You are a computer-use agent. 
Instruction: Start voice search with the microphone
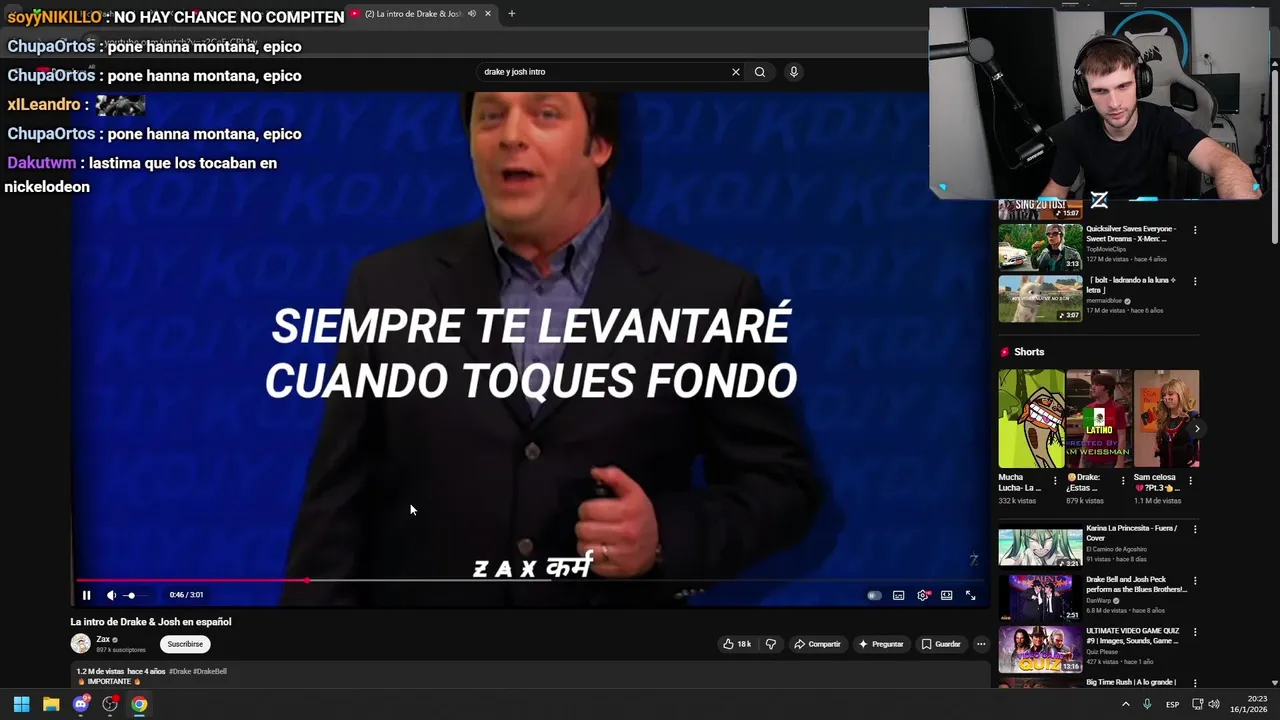coord(794,72)
